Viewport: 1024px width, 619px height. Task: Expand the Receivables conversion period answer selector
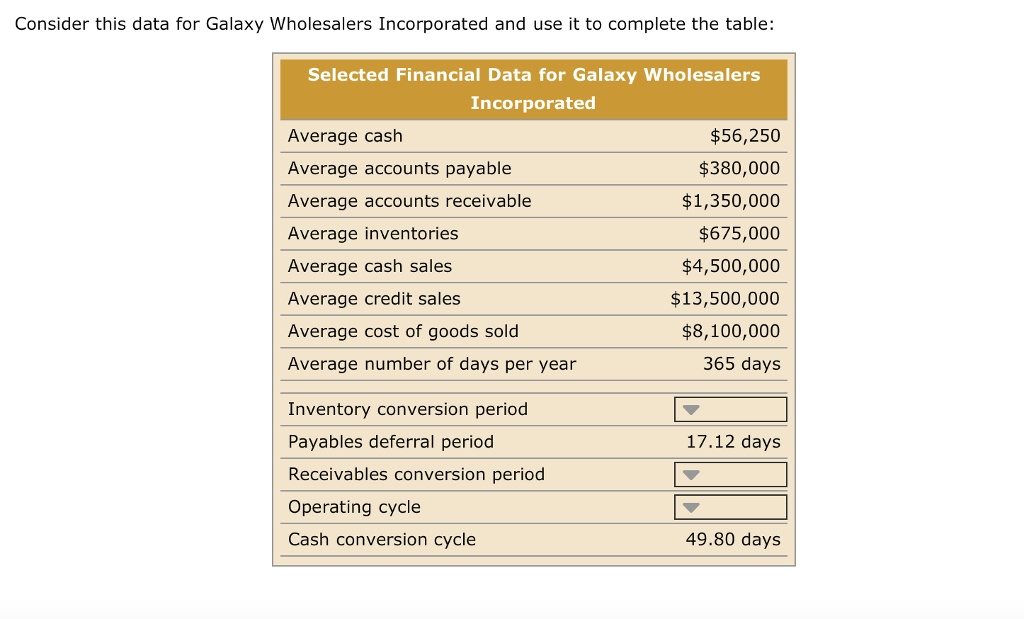[690, 474]
